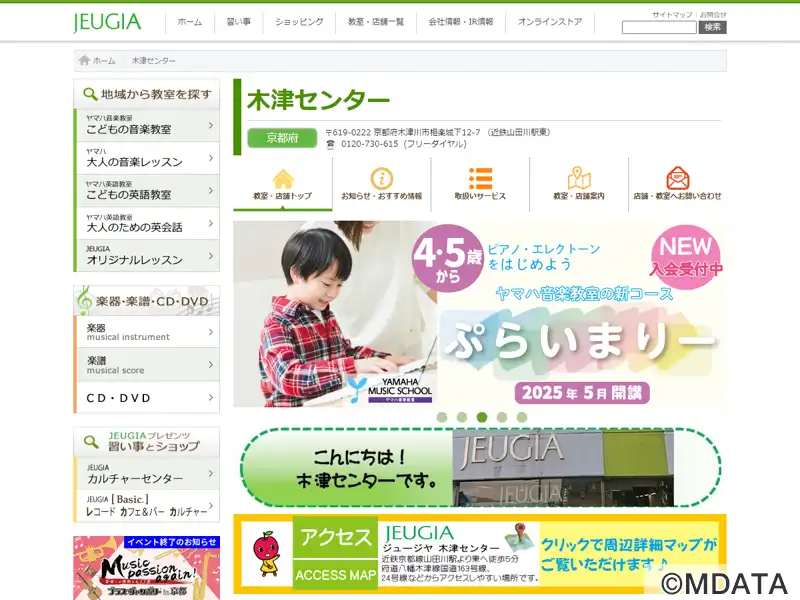
Task: Select the fifth carousel dot
Action: coord(521,417)
